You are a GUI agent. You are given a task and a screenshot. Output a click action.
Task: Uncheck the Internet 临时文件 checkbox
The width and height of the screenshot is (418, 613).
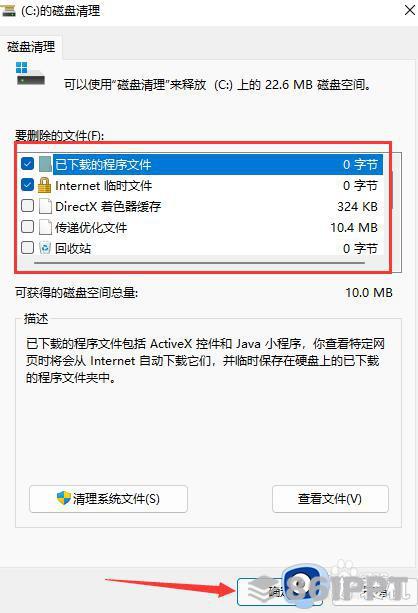coord(27,185)
